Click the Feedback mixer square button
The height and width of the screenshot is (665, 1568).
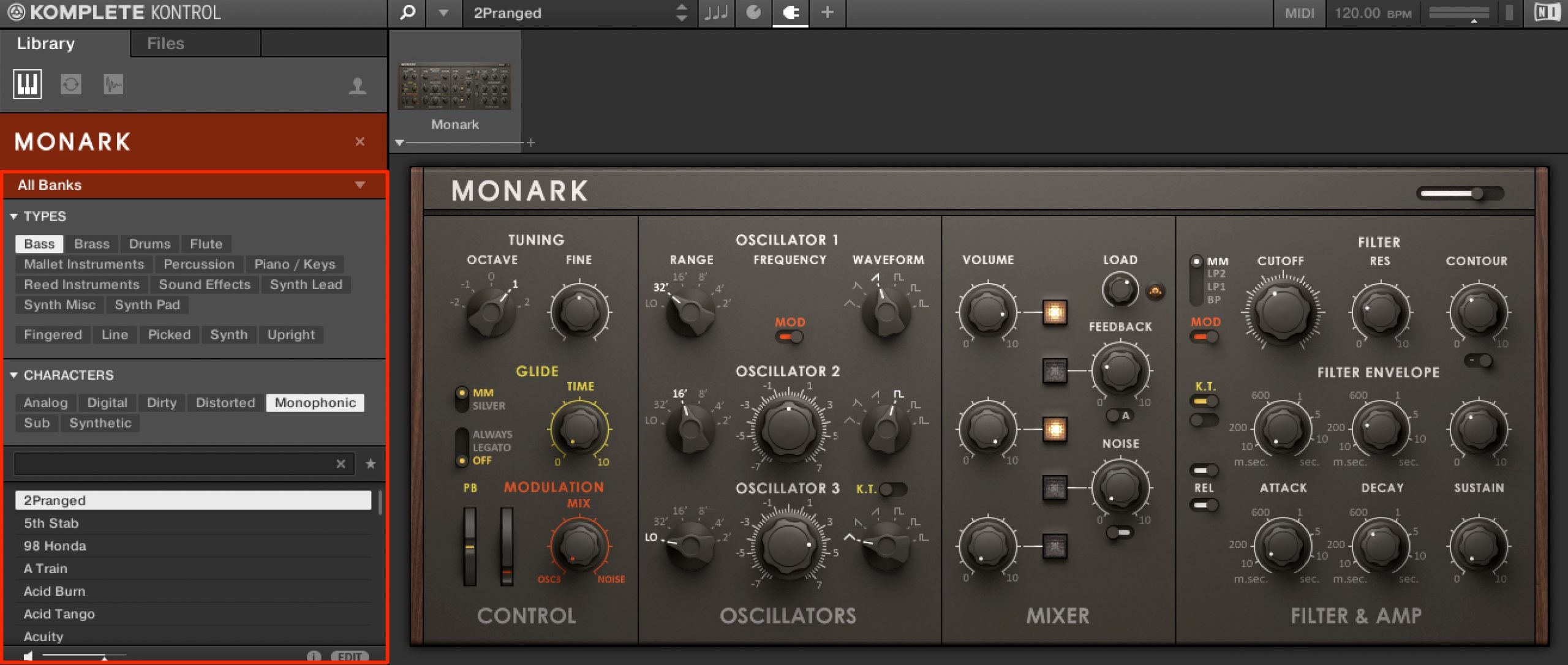click(x=1055, y=371)
